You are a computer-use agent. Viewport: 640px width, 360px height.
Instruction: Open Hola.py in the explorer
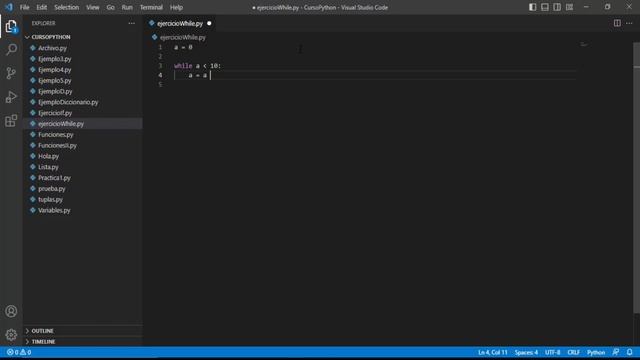[48, 156]
